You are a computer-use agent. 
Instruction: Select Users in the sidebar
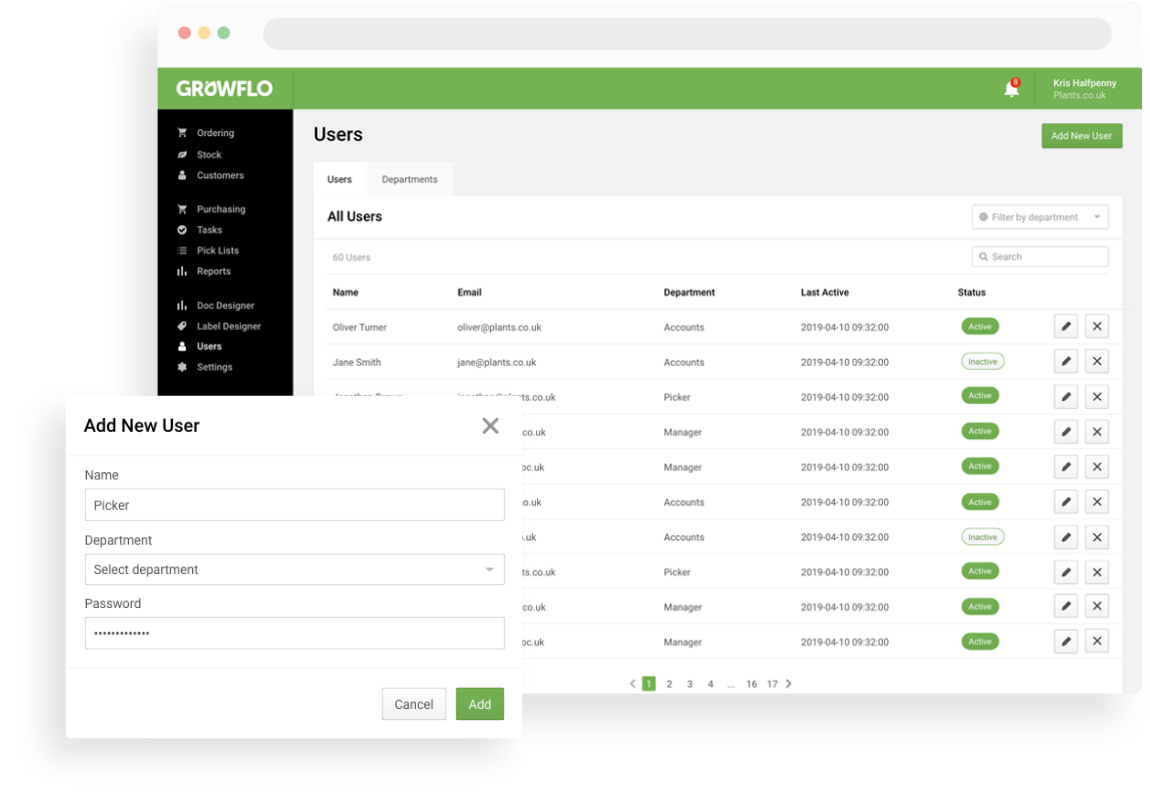point(208,346)
